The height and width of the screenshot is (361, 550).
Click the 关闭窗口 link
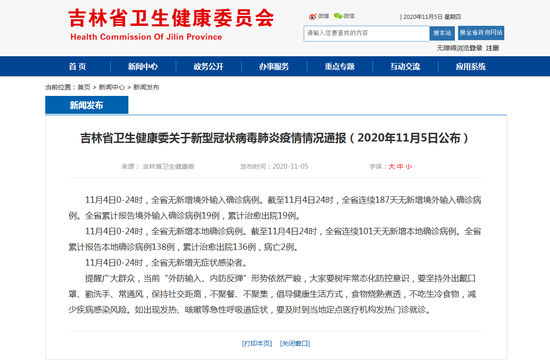click(x=295, y=343)
